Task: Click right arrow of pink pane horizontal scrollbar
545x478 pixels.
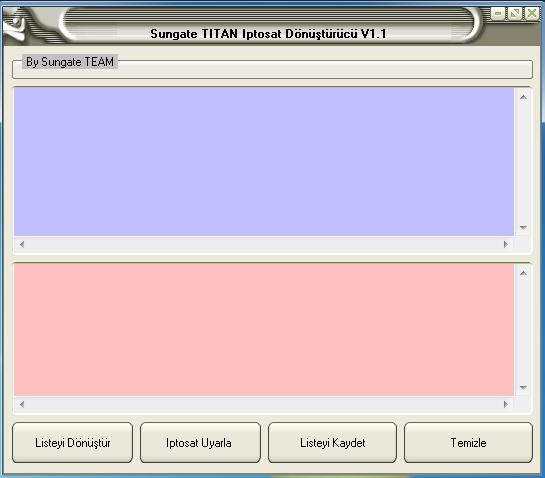Action: 506,404
